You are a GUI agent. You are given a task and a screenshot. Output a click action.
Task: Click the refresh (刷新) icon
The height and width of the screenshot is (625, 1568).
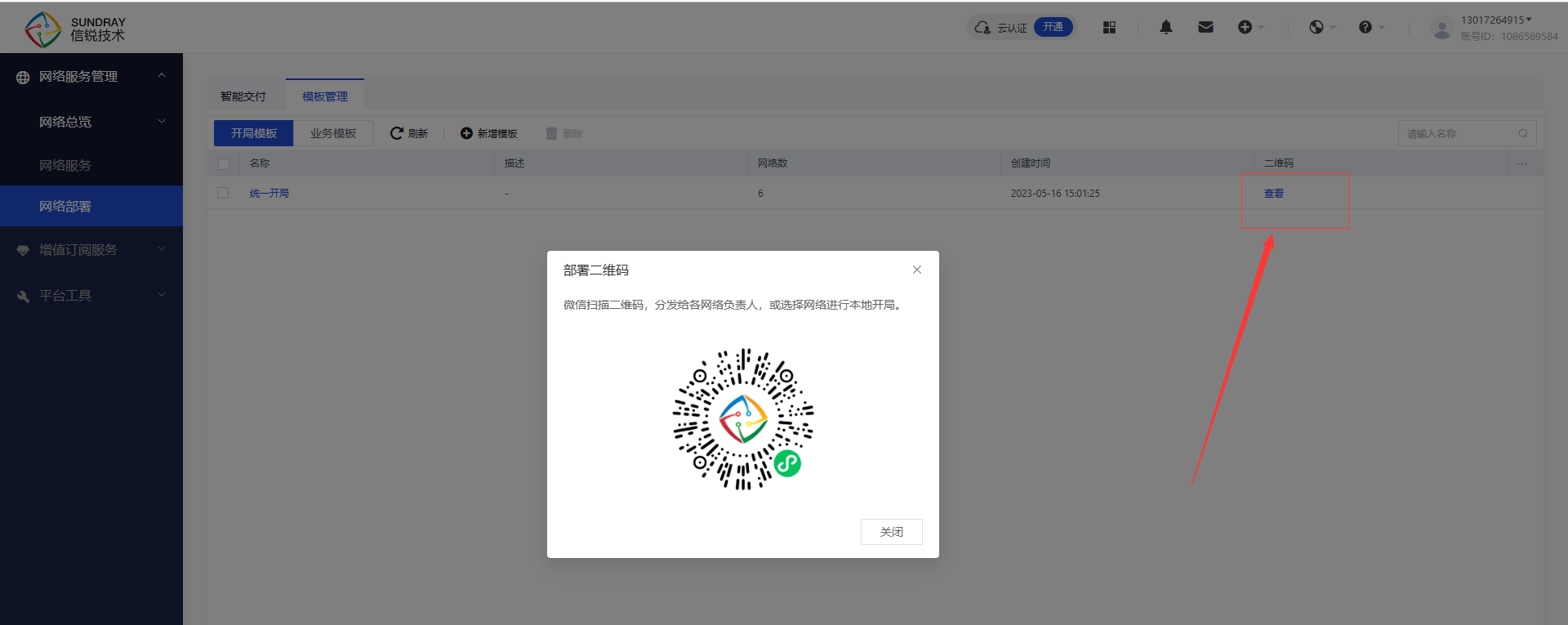point(397,133)
